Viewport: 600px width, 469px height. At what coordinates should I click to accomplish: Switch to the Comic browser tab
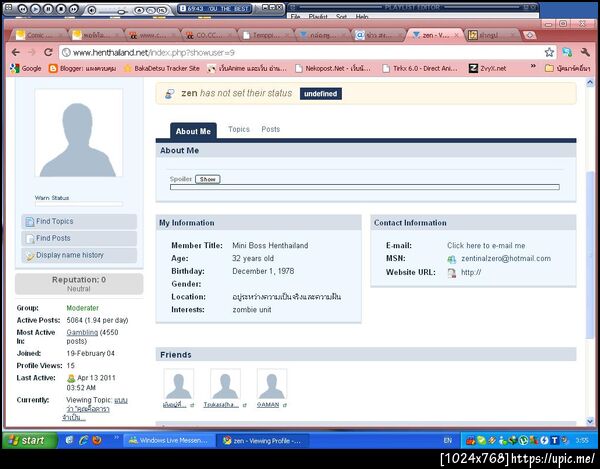click(x=37, y=35)
